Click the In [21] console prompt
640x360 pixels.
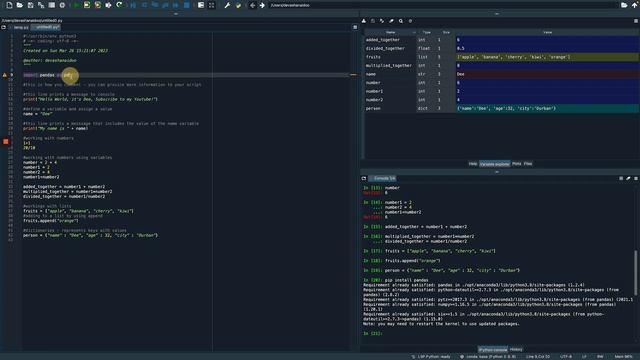[x=373, y=333]
